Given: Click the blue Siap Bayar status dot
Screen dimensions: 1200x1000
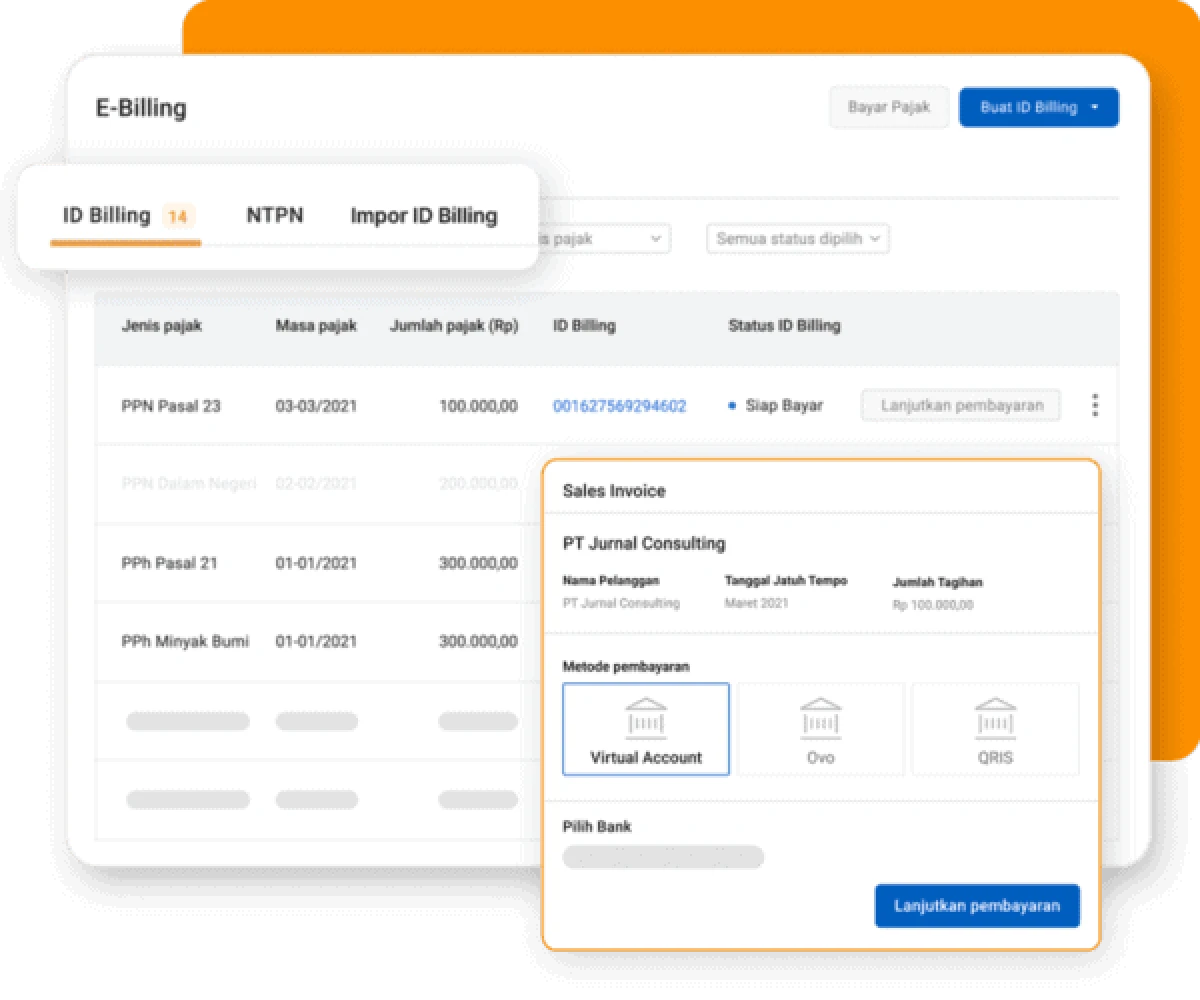Looking at the screenshot, I should click(732, 406).
